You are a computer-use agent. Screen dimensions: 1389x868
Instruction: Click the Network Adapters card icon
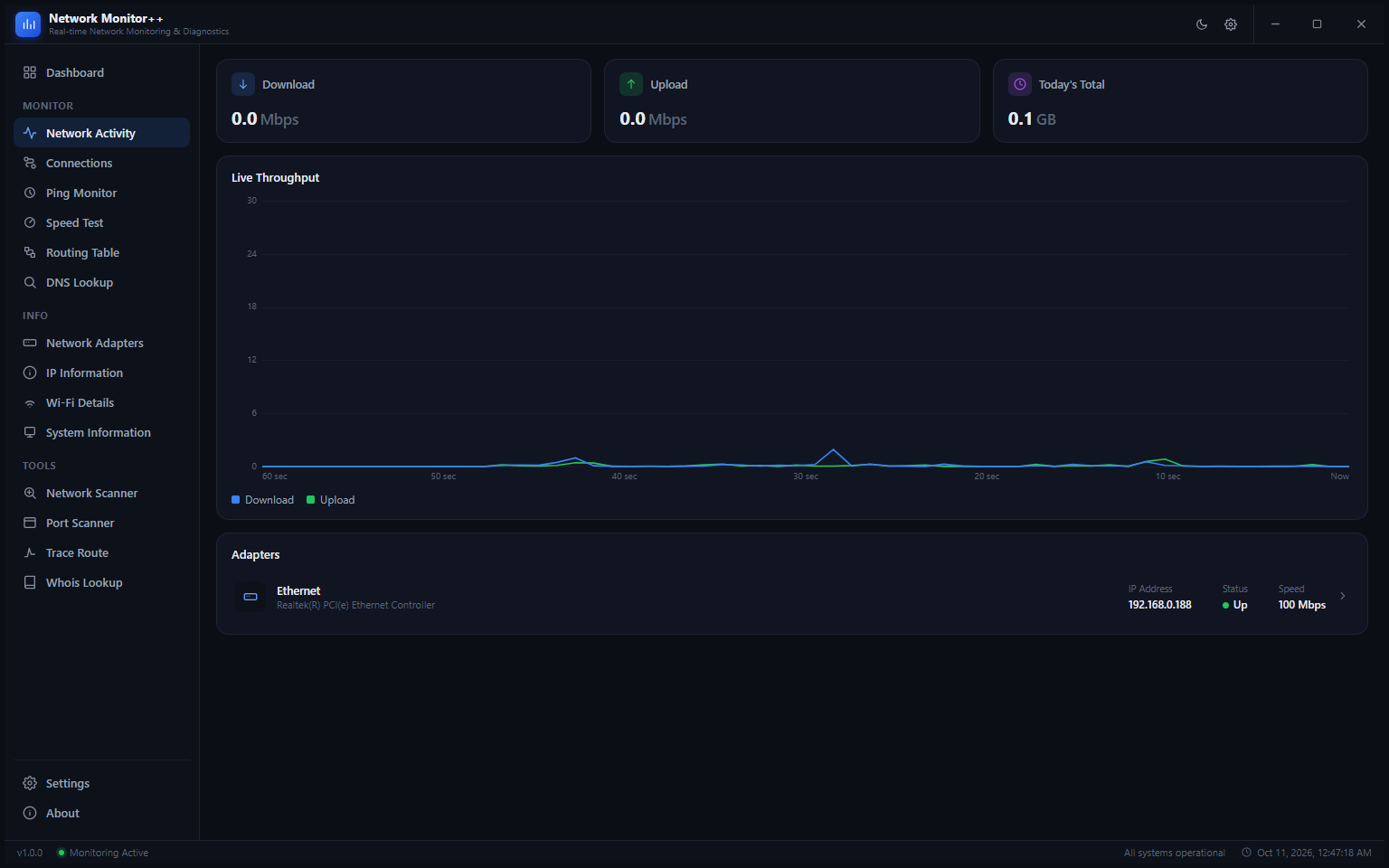point(30,343)
